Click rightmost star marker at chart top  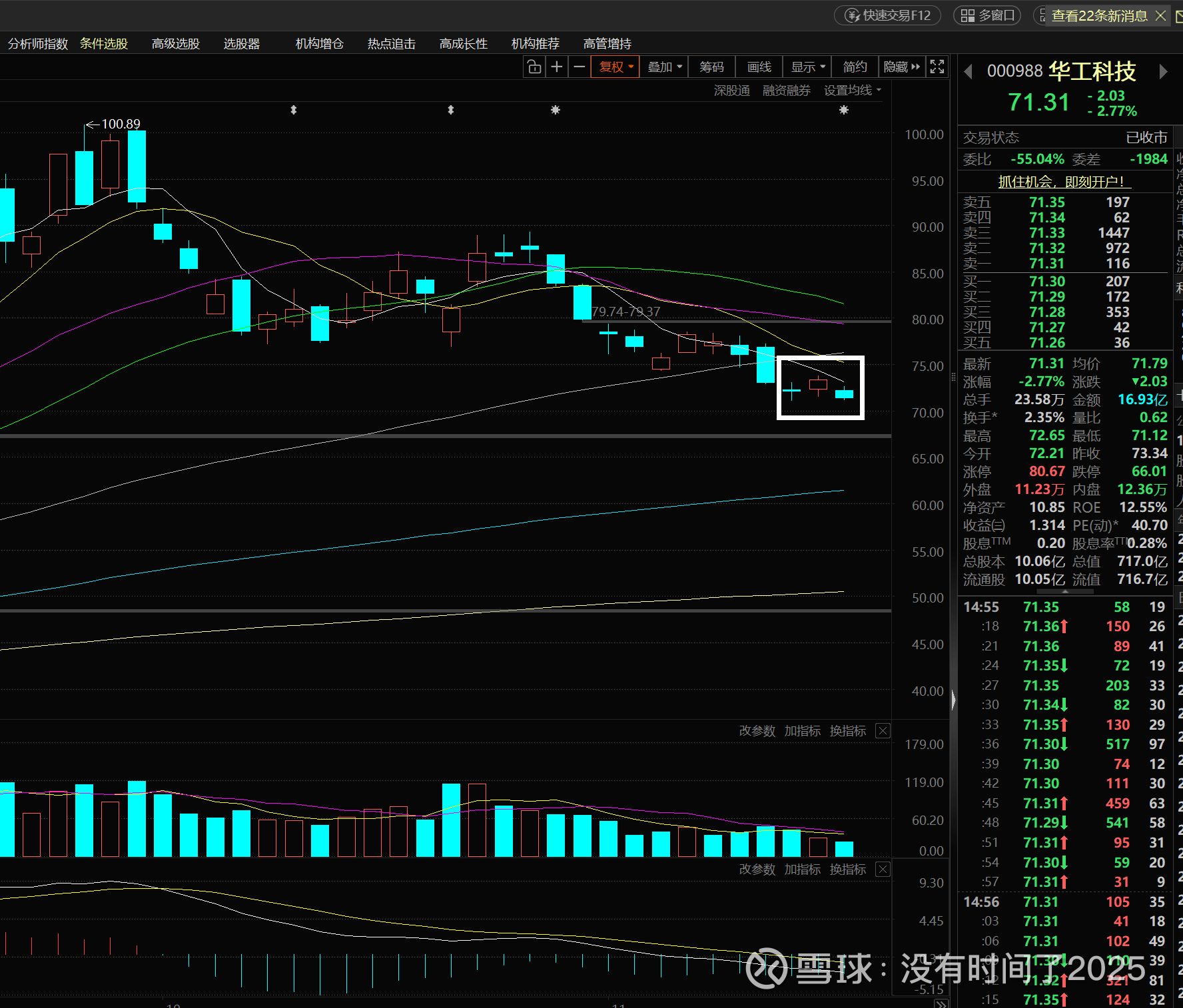[x=844, y=110]
